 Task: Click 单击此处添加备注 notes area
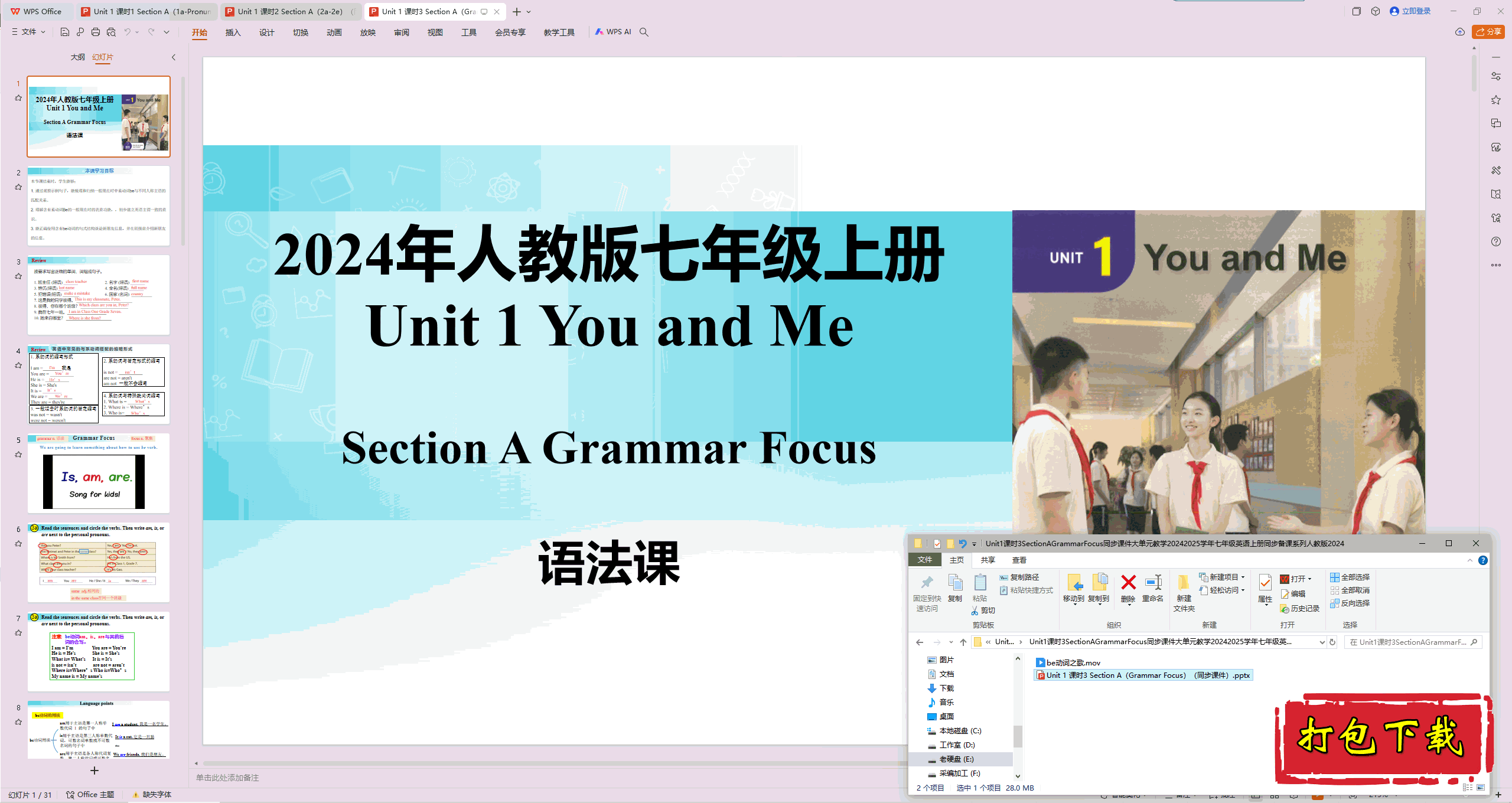coord(227,778)
